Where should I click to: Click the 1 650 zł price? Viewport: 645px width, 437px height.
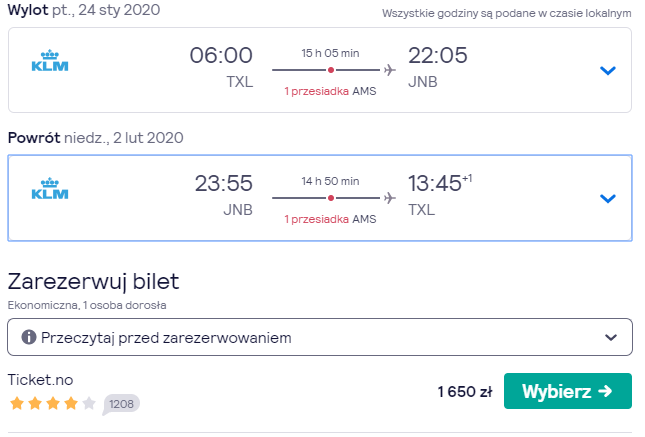[x=465, y=391]
